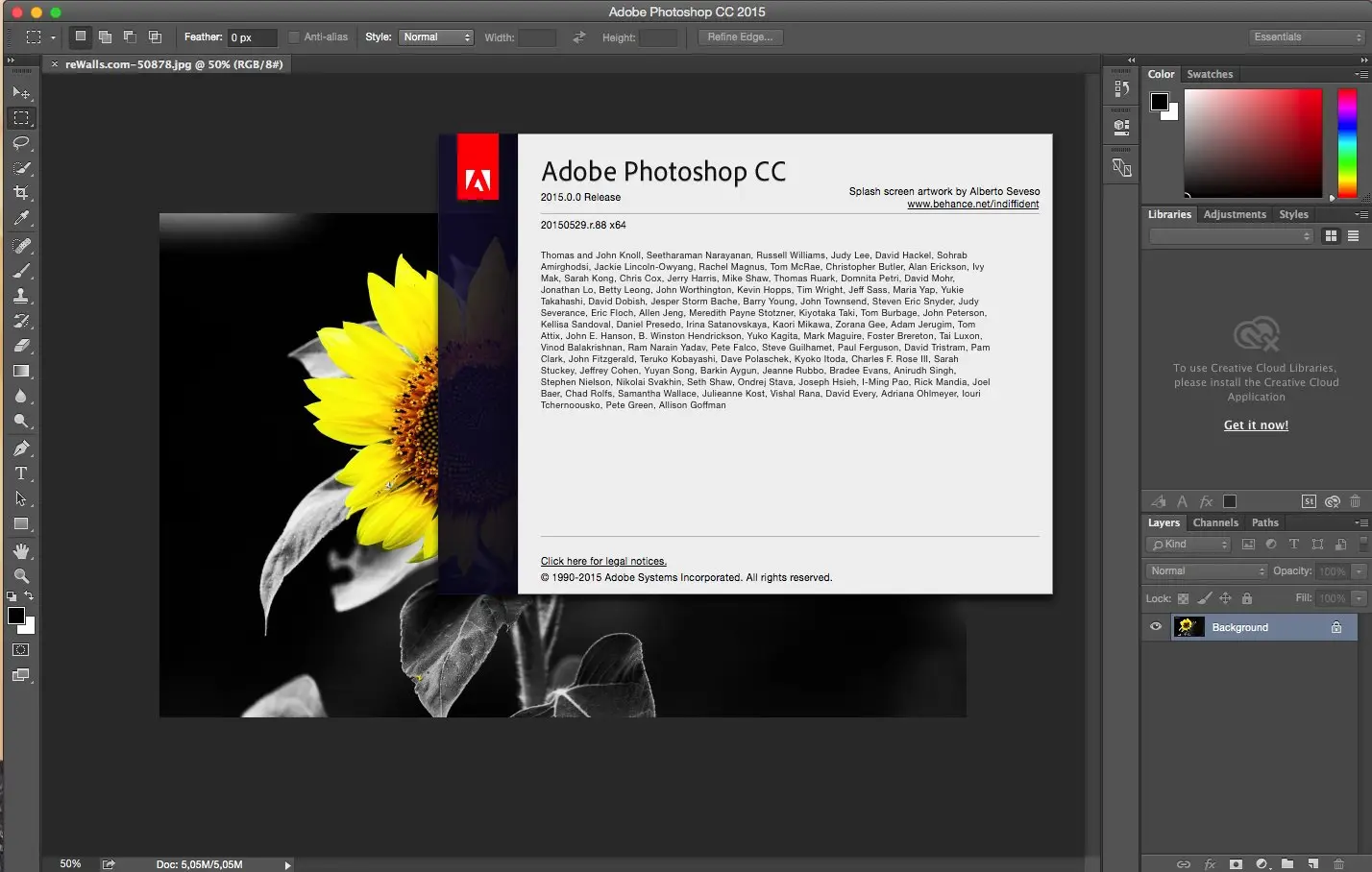
Task: Select the Spot Healing Brush tool
Action: click(21, 246)
